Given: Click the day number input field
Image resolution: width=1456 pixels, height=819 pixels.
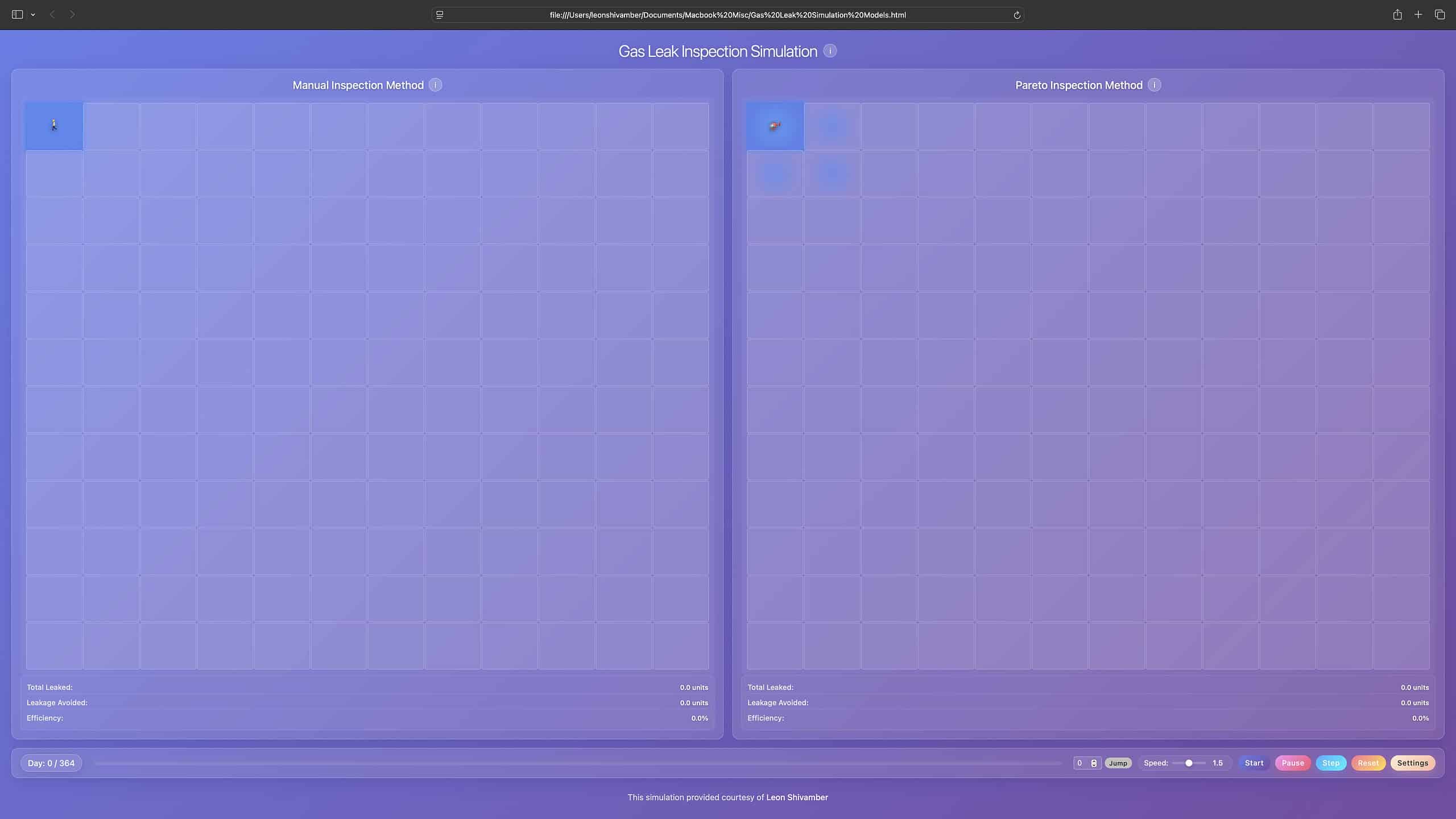Looking at the screenshot, I should (1081, 763).
